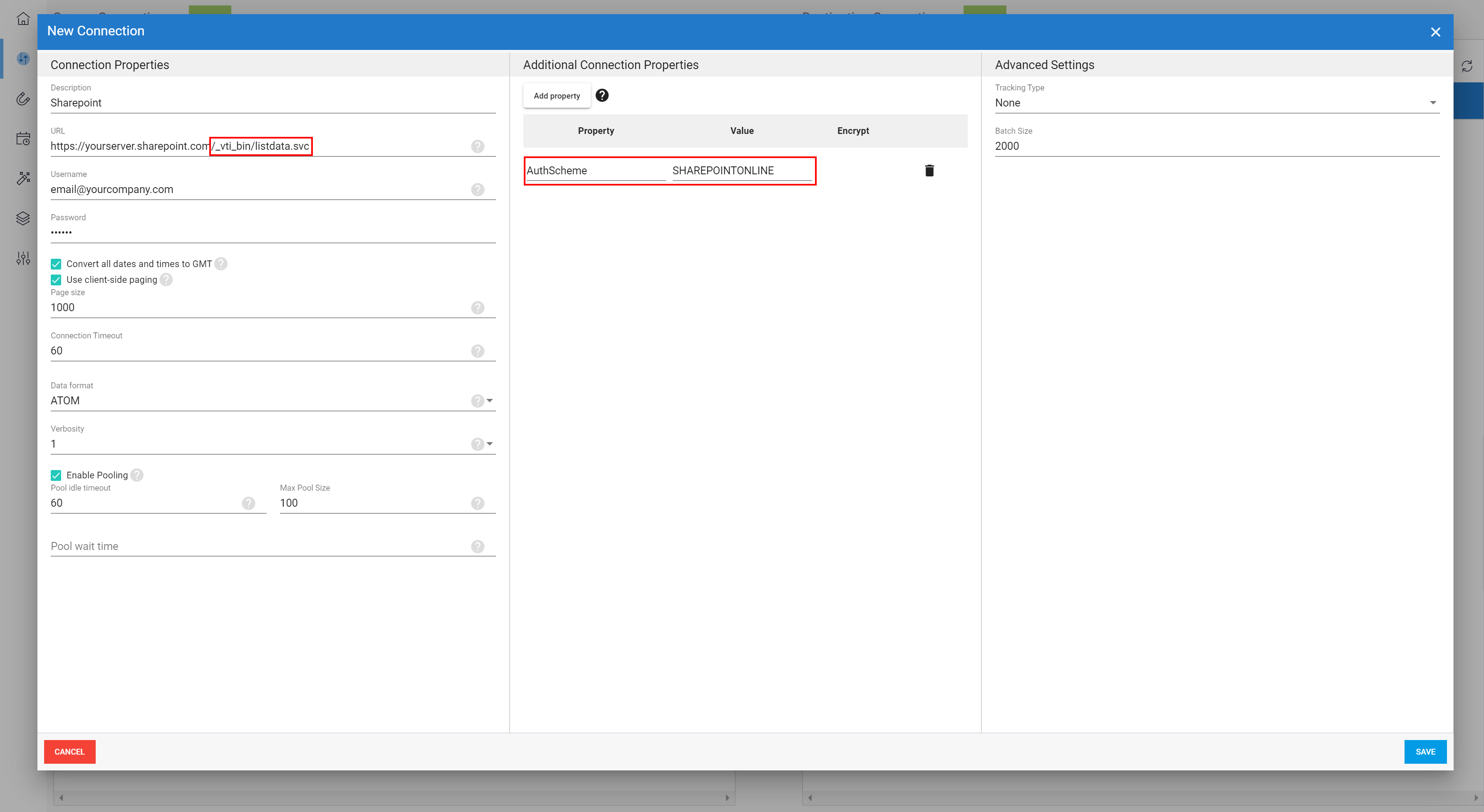Open the schedule calendar icon in sidebar
Image resolution: width=1484 pixels, height=812 pixels.
coord(23,138)
